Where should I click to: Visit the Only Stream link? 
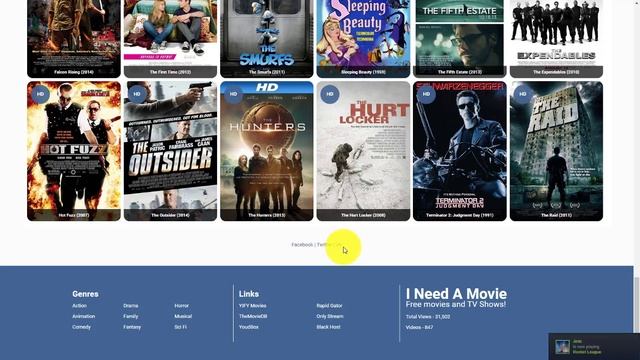click(330, 316)
